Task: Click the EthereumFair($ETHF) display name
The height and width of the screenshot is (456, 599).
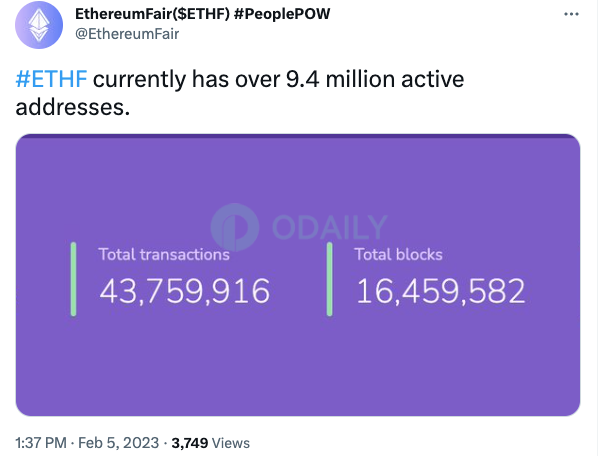Action: [152, 14]
